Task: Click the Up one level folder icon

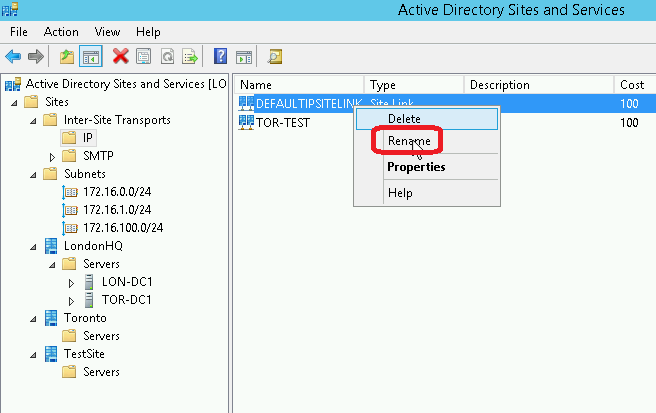Action: (67, 56)
